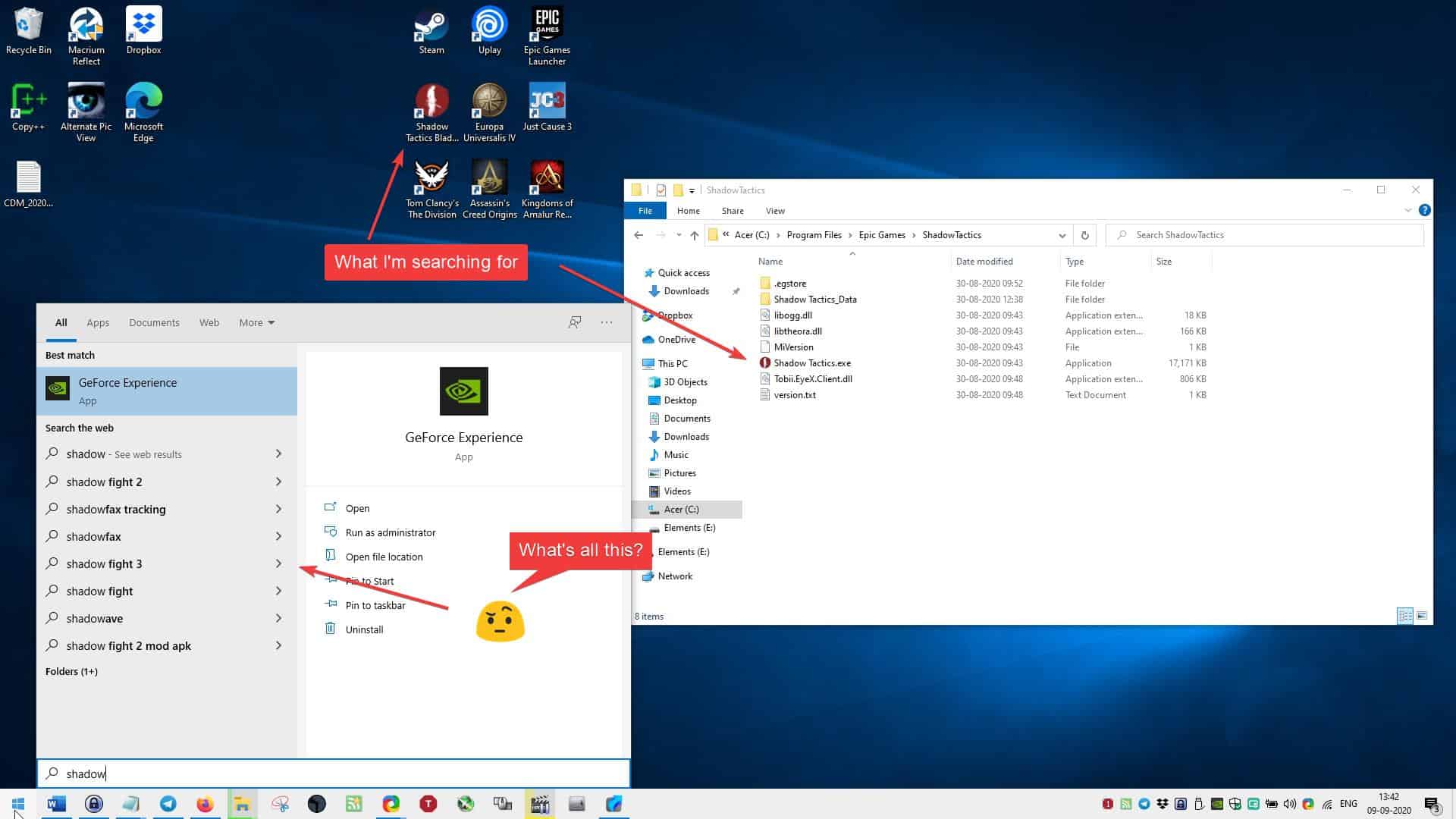1456x819 pixels.
Task: Open the Steam desktop shortcut
Action: (431, 30)
